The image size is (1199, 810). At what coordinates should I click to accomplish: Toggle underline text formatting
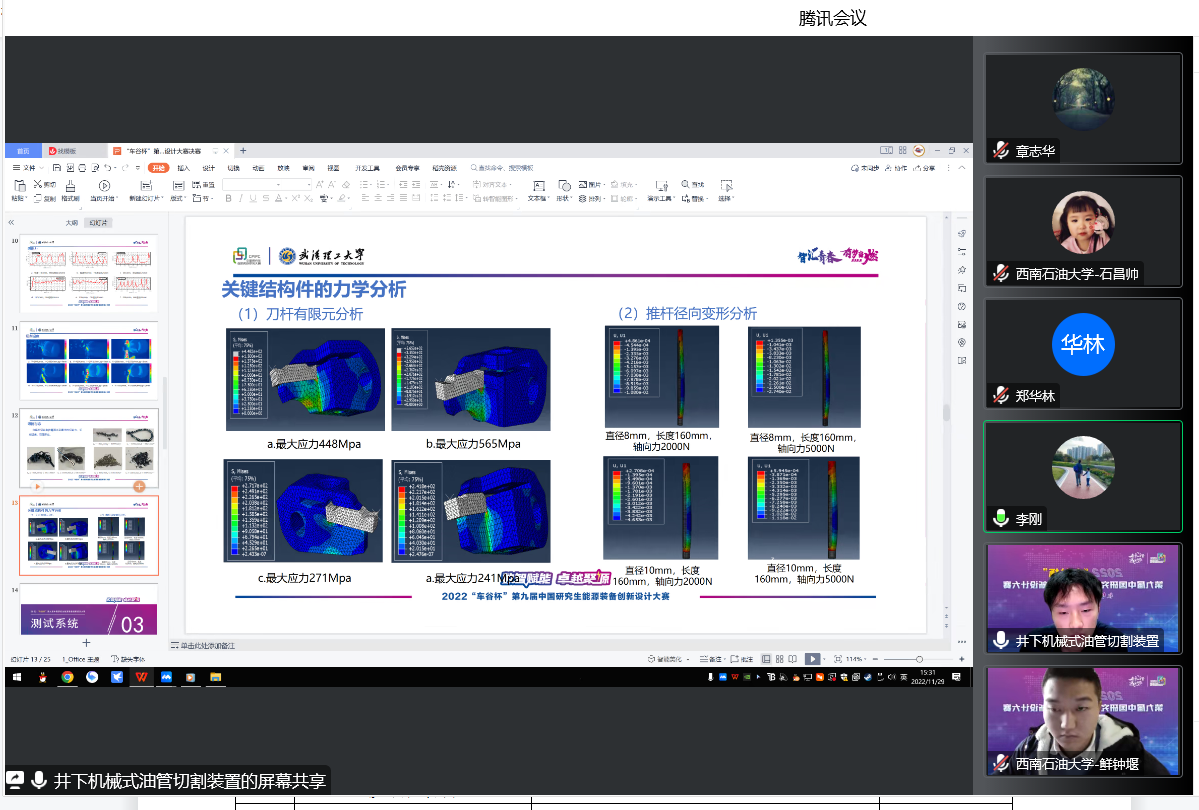(x=251, y=198)
